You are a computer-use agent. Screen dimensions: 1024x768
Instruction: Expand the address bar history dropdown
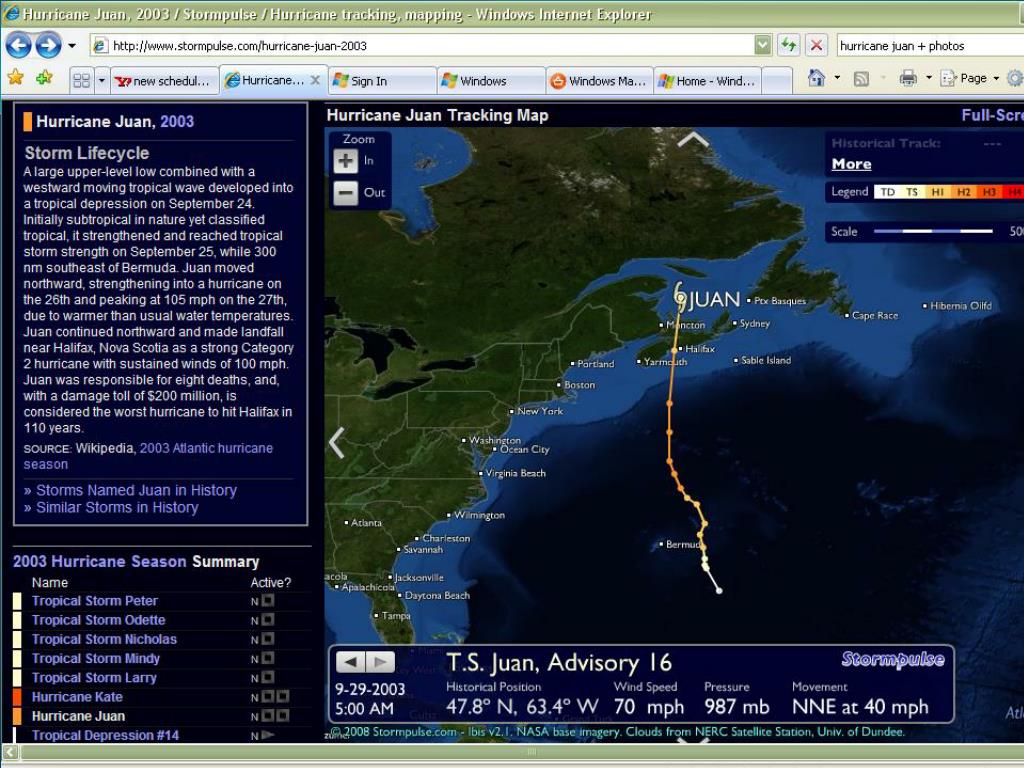tap(762, 45)
